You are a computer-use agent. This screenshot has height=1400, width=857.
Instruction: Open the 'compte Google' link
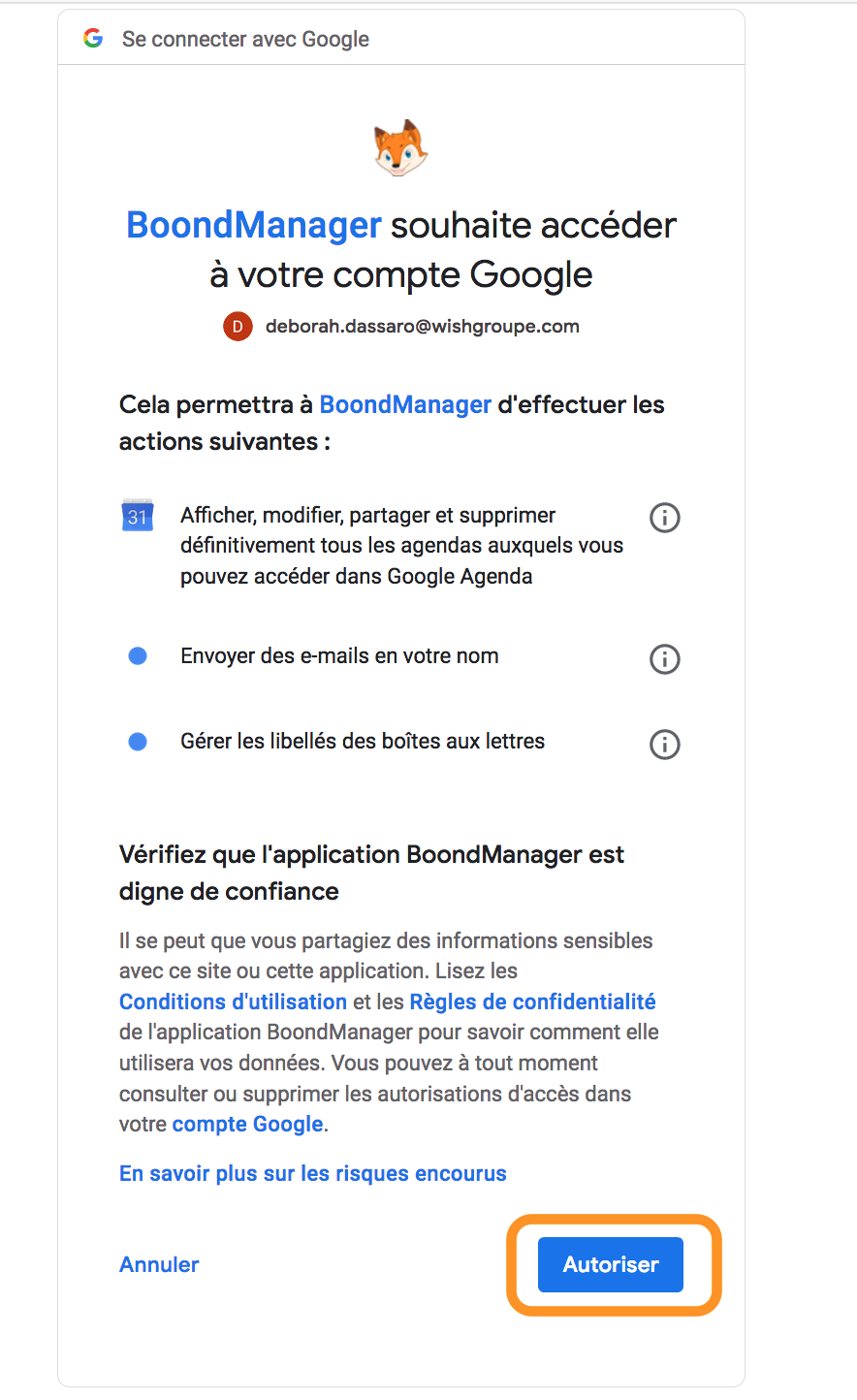click(x=248, y=1124)
